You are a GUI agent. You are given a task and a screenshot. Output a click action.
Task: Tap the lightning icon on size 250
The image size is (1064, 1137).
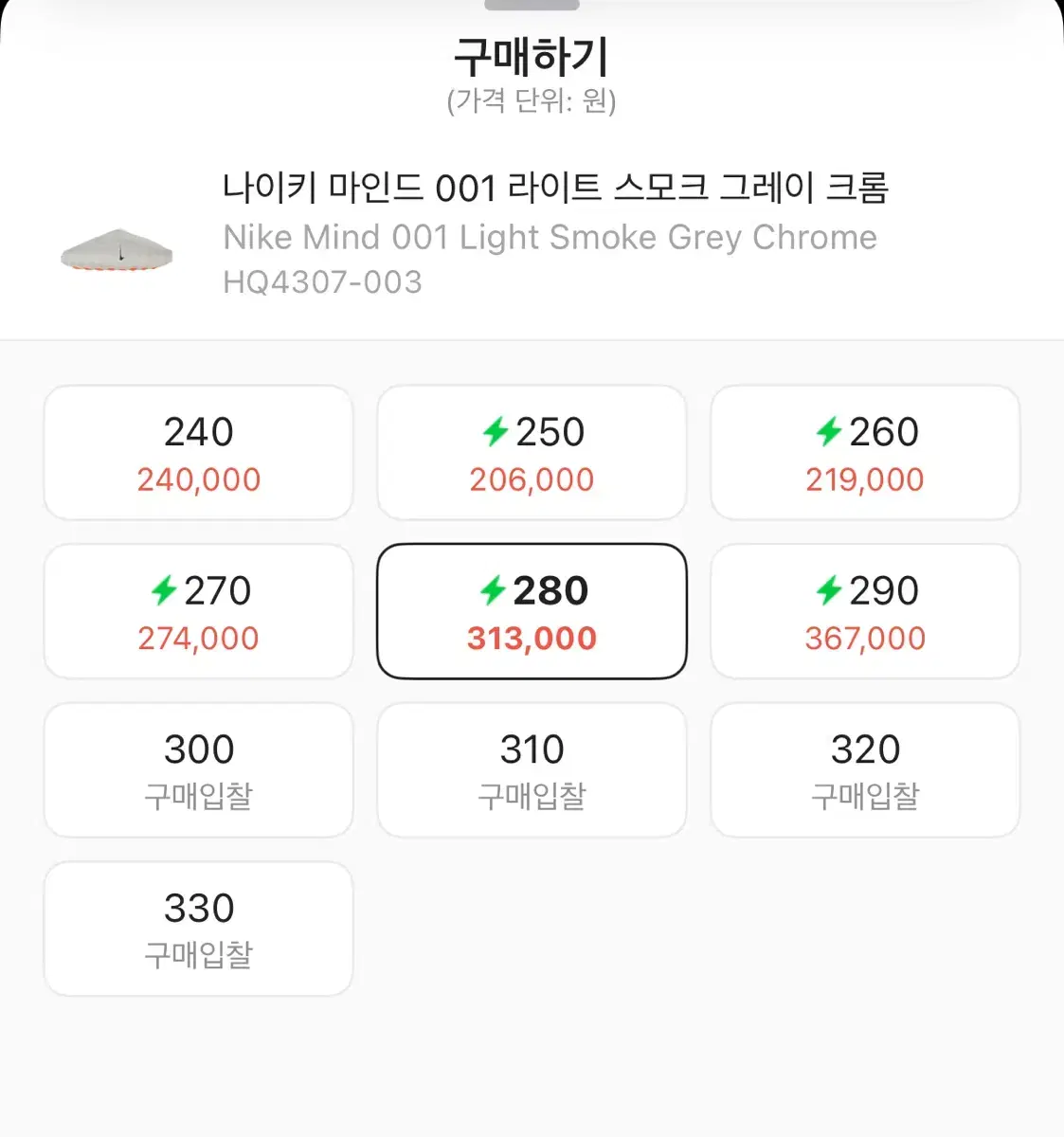496,432
